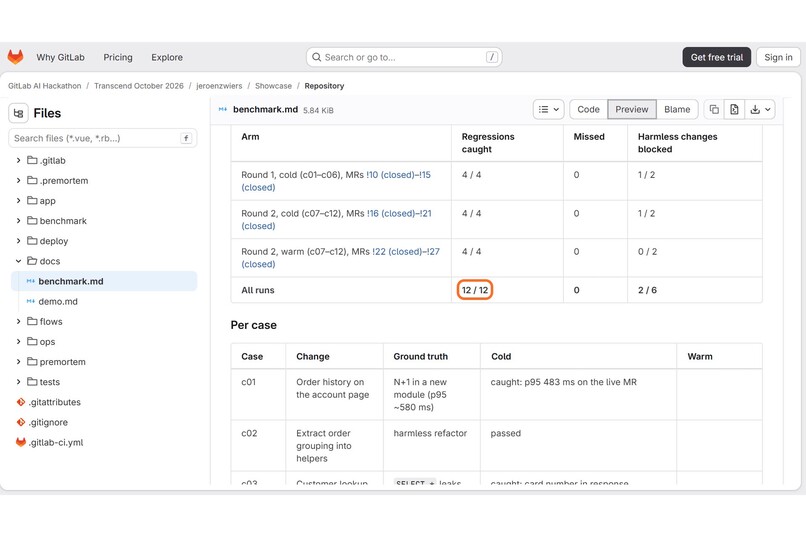Image resolution: width=806 pixels, height=537 pixels.
Task: Click the Get free trial button
Action: pos(717,57)
